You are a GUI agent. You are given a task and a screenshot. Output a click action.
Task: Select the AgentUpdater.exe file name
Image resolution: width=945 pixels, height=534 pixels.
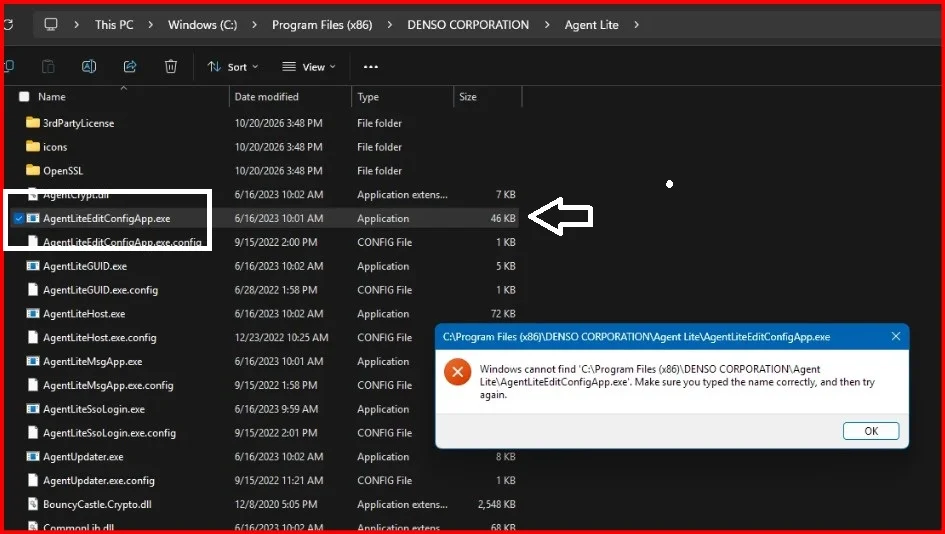(83, 457)
